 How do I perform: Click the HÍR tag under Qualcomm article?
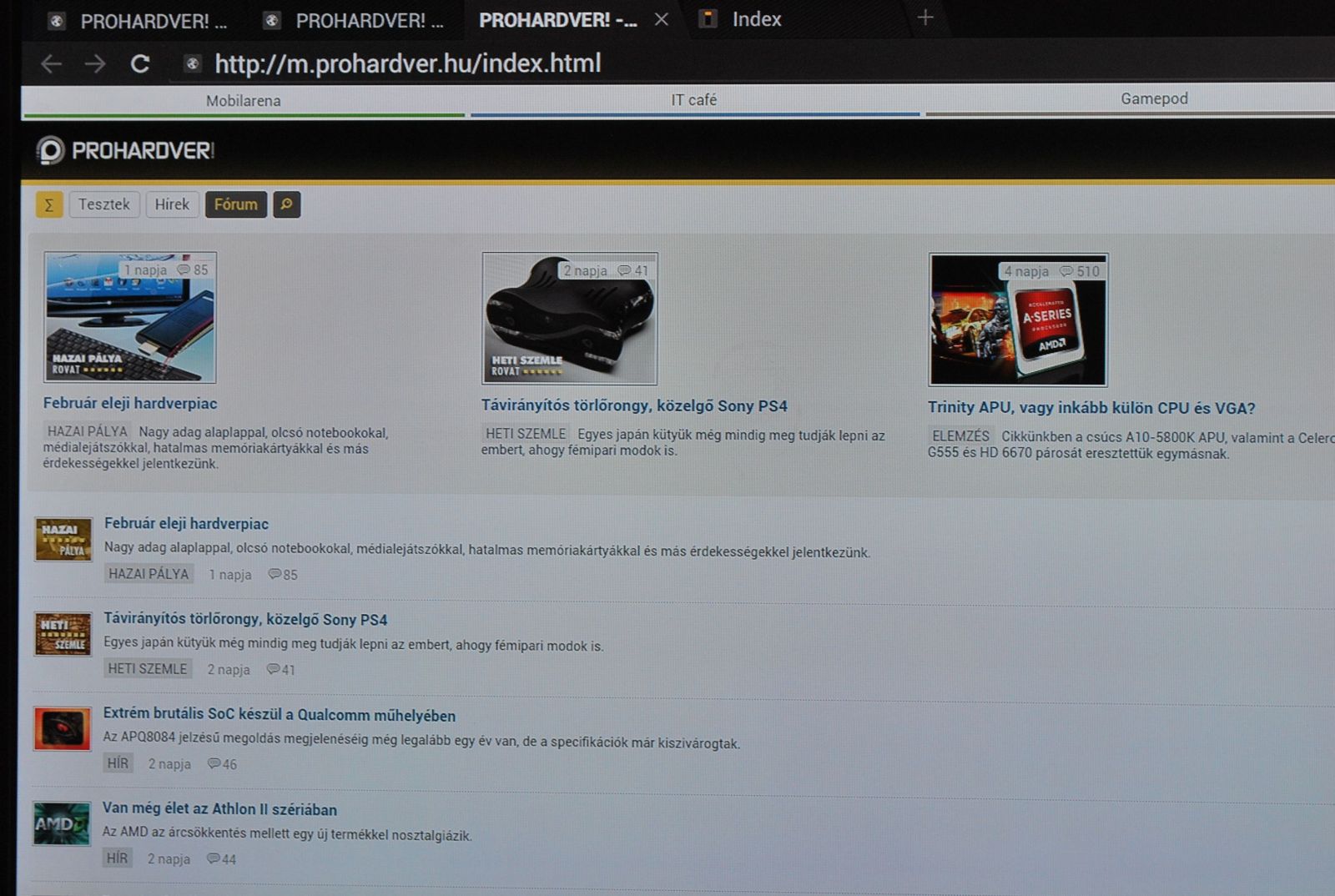(x=118, y=763)
